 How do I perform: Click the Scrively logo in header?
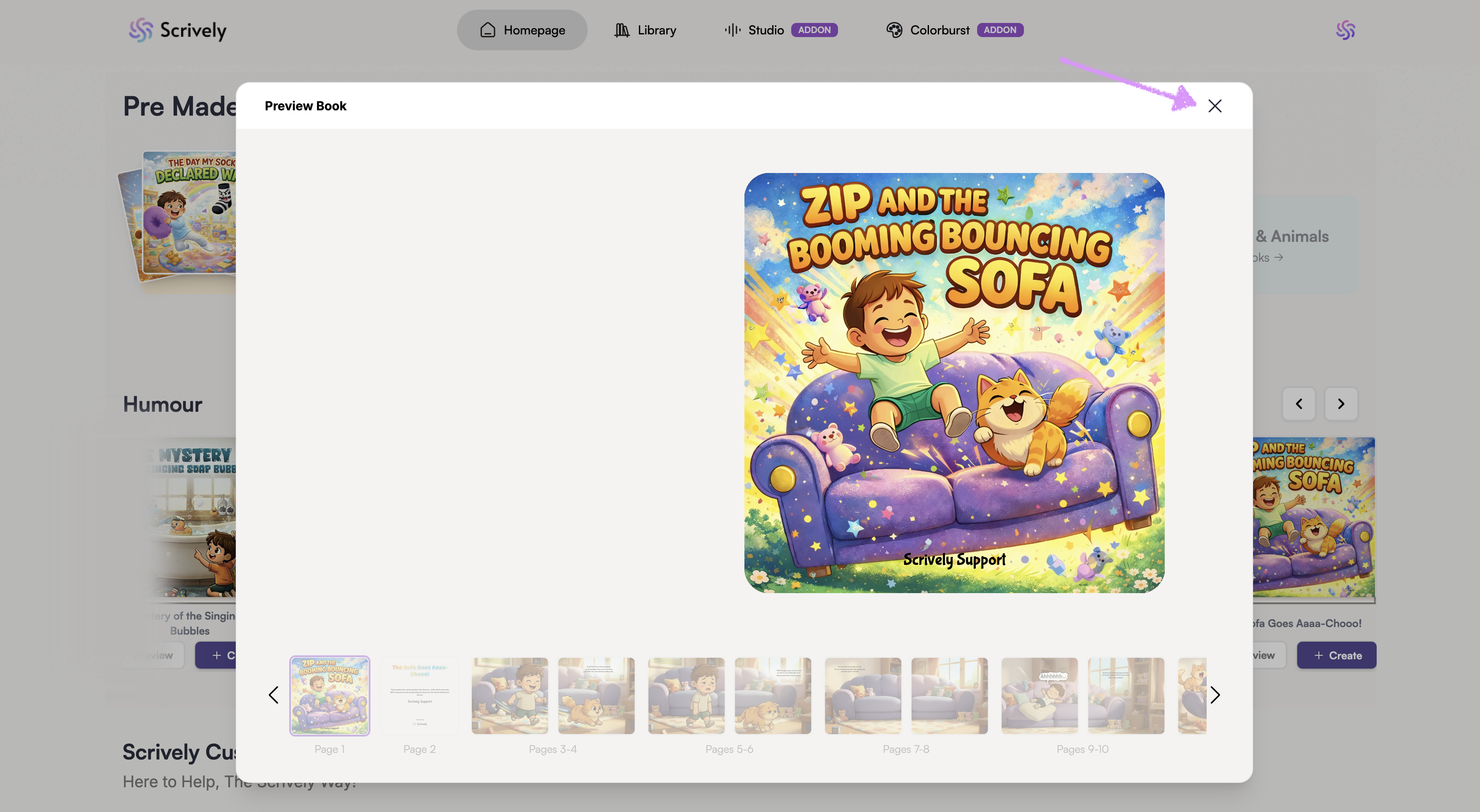click(x=177, y=30)
